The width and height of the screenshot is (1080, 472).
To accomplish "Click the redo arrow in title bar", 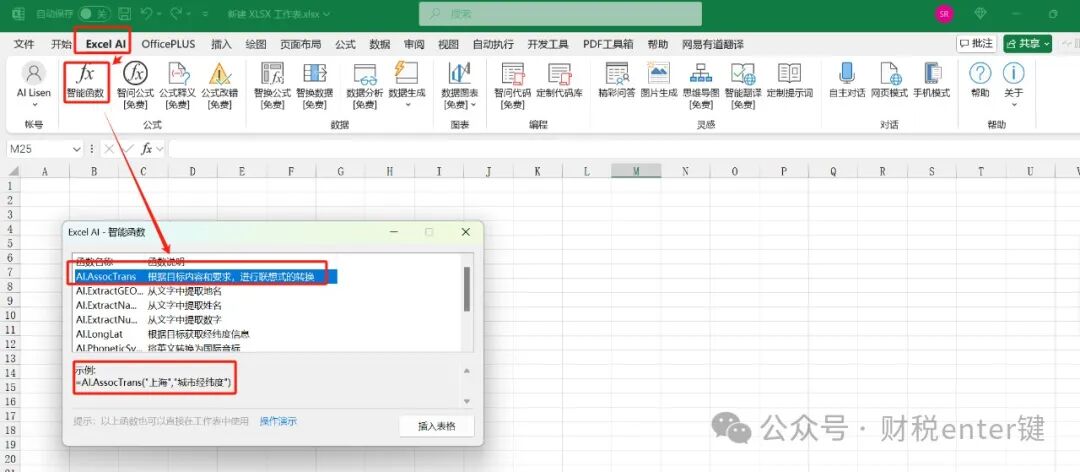I will coord(176,14).
